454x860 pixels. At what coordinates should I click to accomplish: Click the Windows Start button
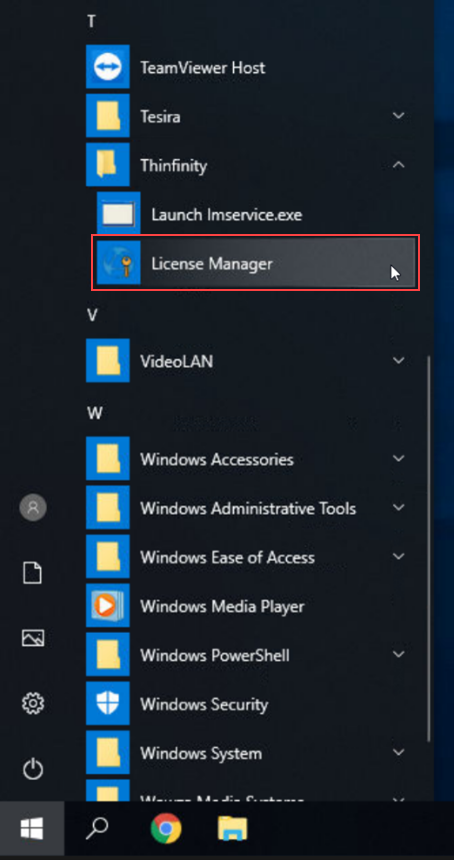pos(32,828)
